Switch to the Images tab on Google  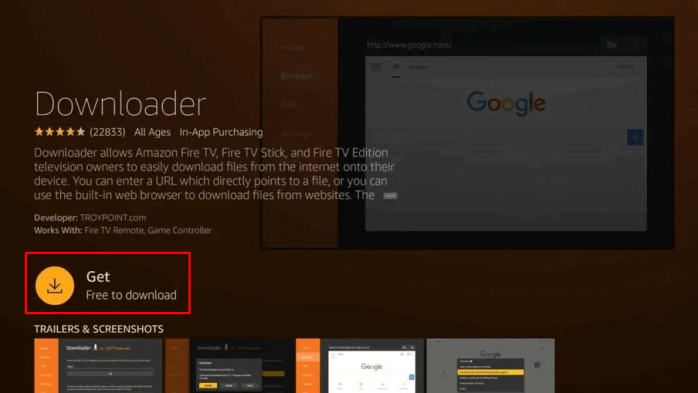pyautogui.click(x=419, y=67)
